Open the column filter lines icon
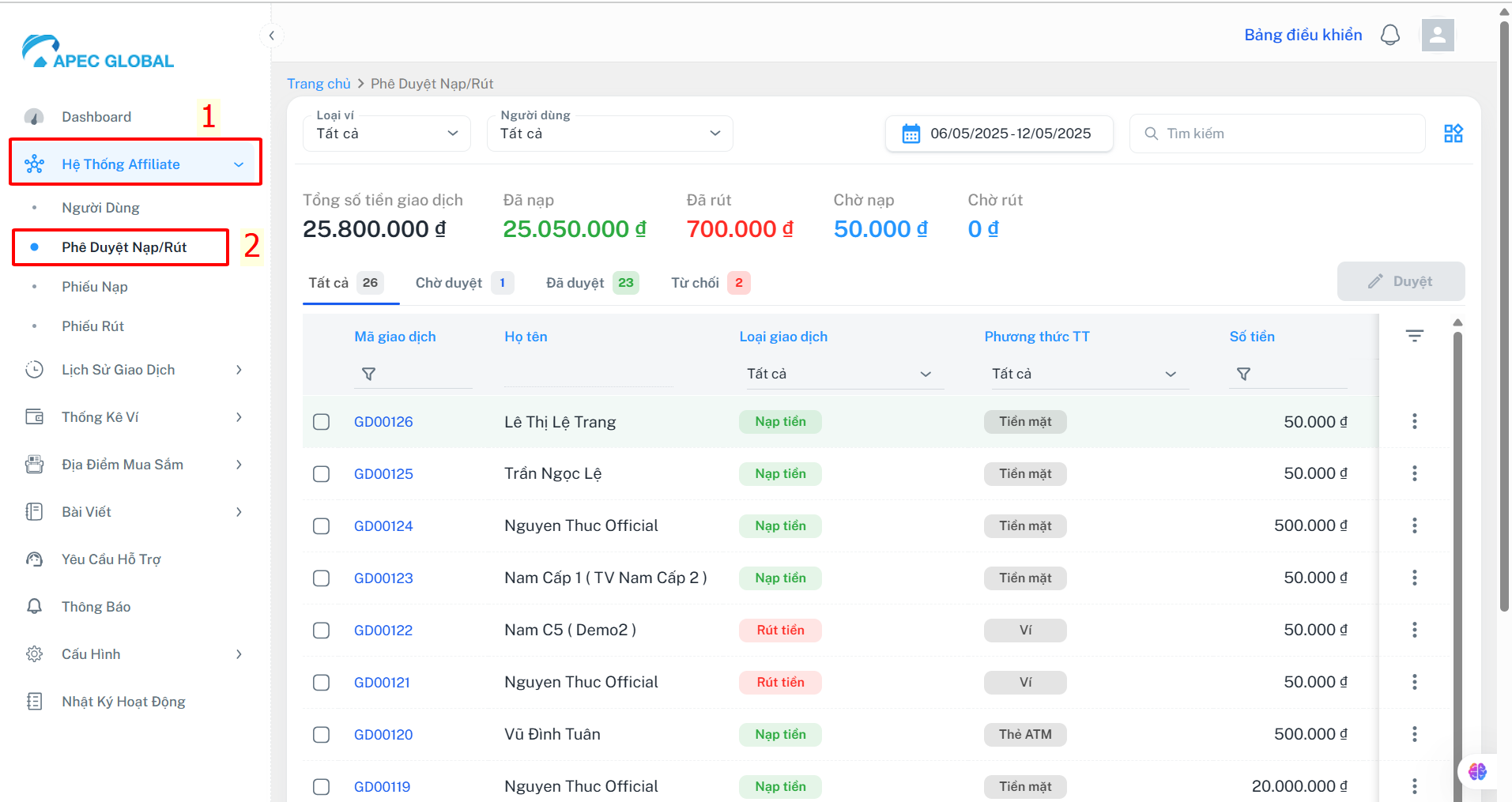The width and height of the screenshot is (1512, 802). (x=1414, y=336)
